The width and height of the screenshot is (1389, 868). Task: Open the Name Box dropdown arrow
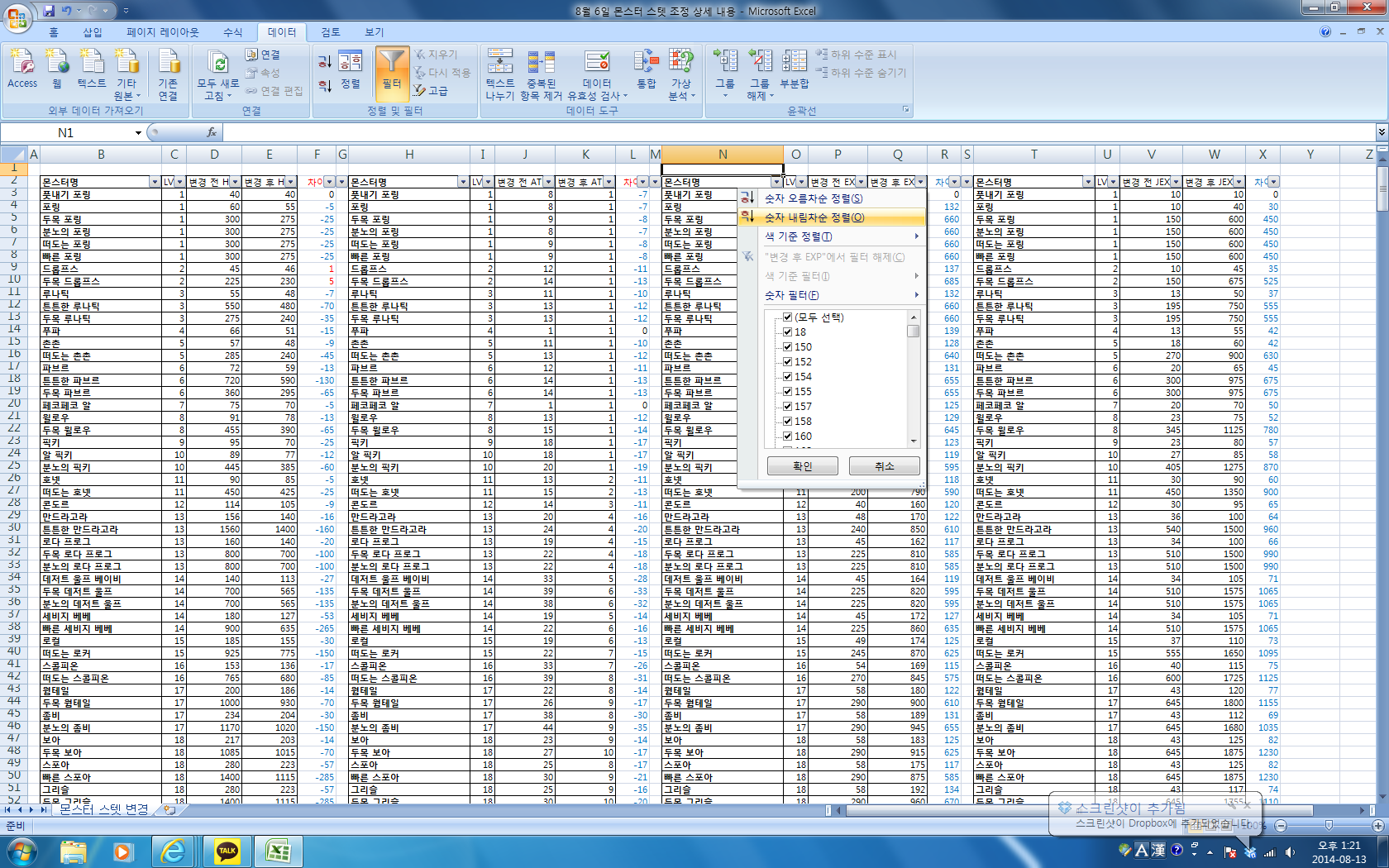[x=138, y=133]
